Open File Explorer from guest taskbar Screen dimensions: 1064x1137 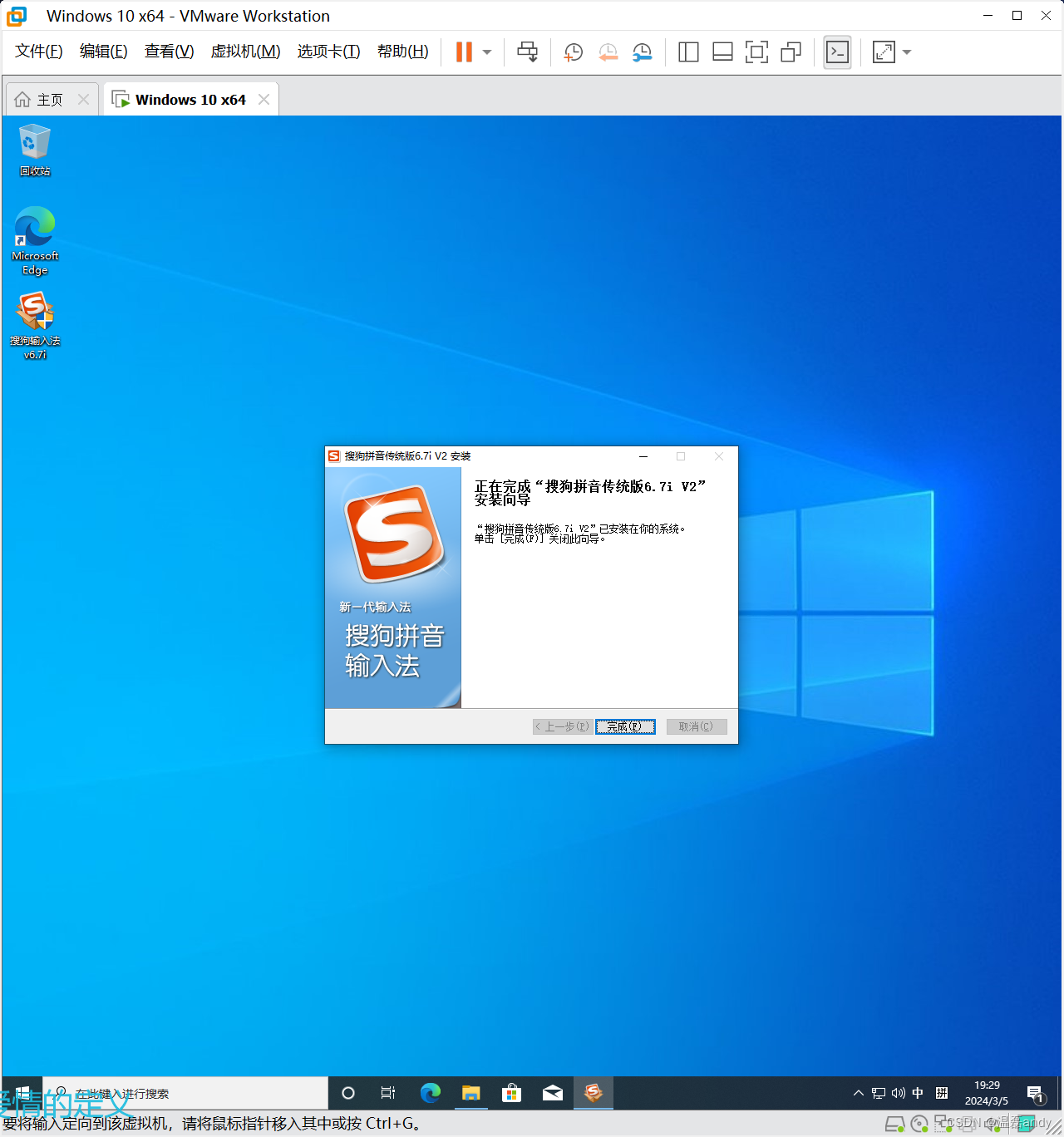[470, 1093]
